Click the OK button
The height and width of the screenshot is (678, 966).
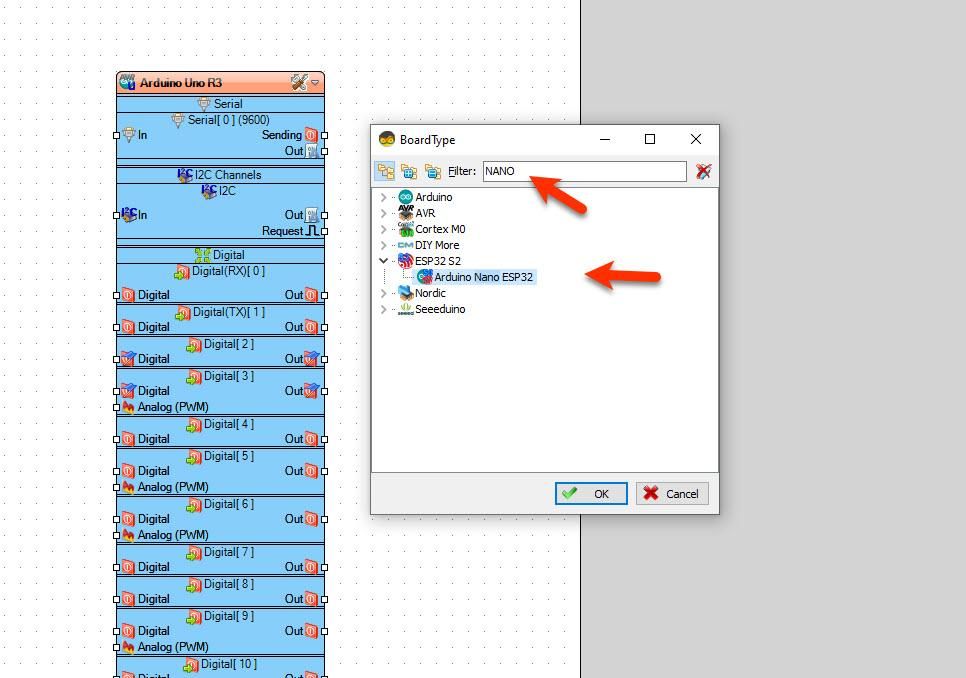coord(591,493)
